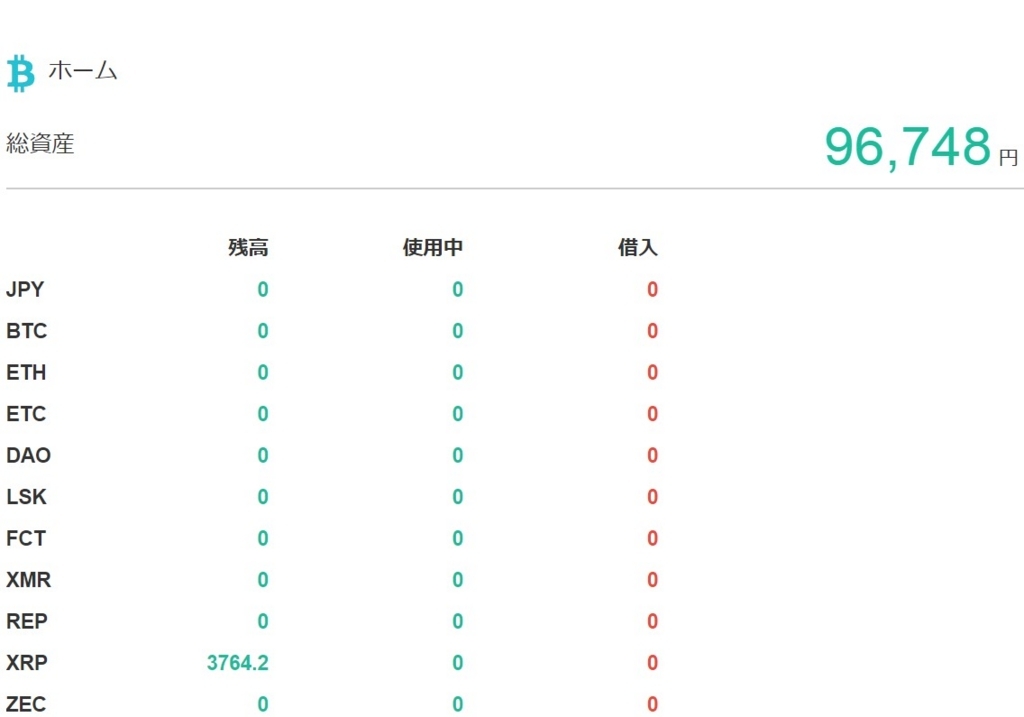Click the ETC 借入 red value

[652, 414]
